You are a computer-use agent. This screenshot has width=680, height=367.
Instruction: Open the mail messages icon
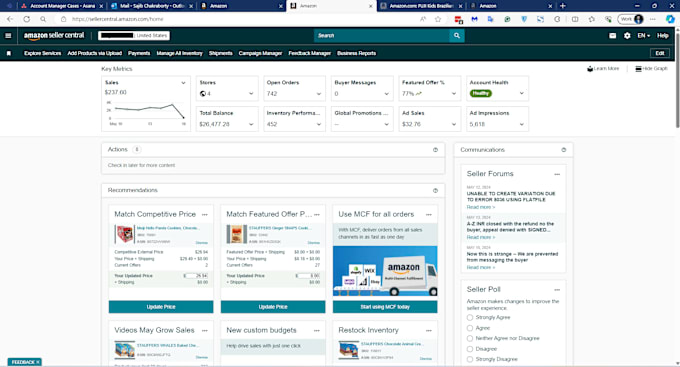[x=612, y=36]
